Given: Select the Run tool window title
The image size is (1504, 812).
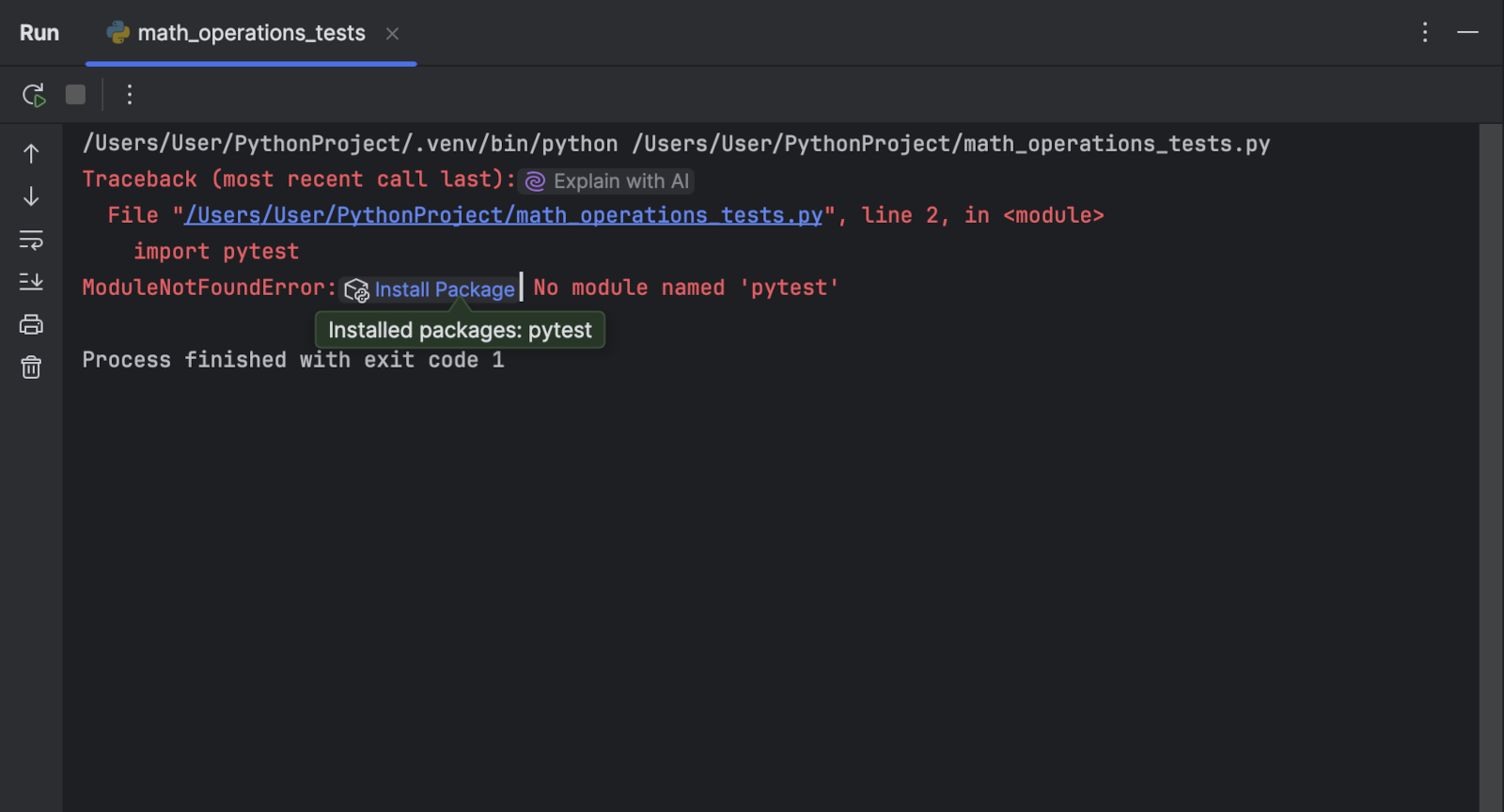Looking at the screenshot, I should (39, 33).
